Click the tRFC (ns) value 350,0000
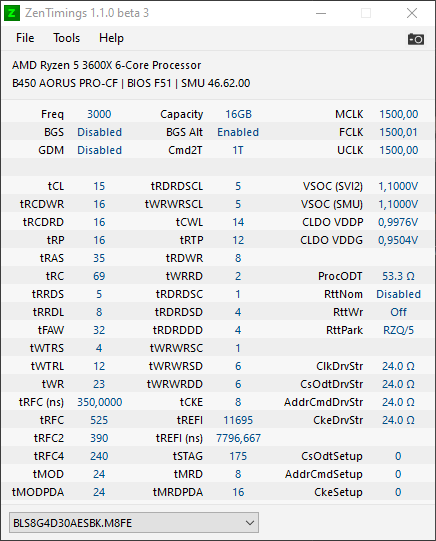The width and height of the screenshot is (436, 541). tap(99, 402)
